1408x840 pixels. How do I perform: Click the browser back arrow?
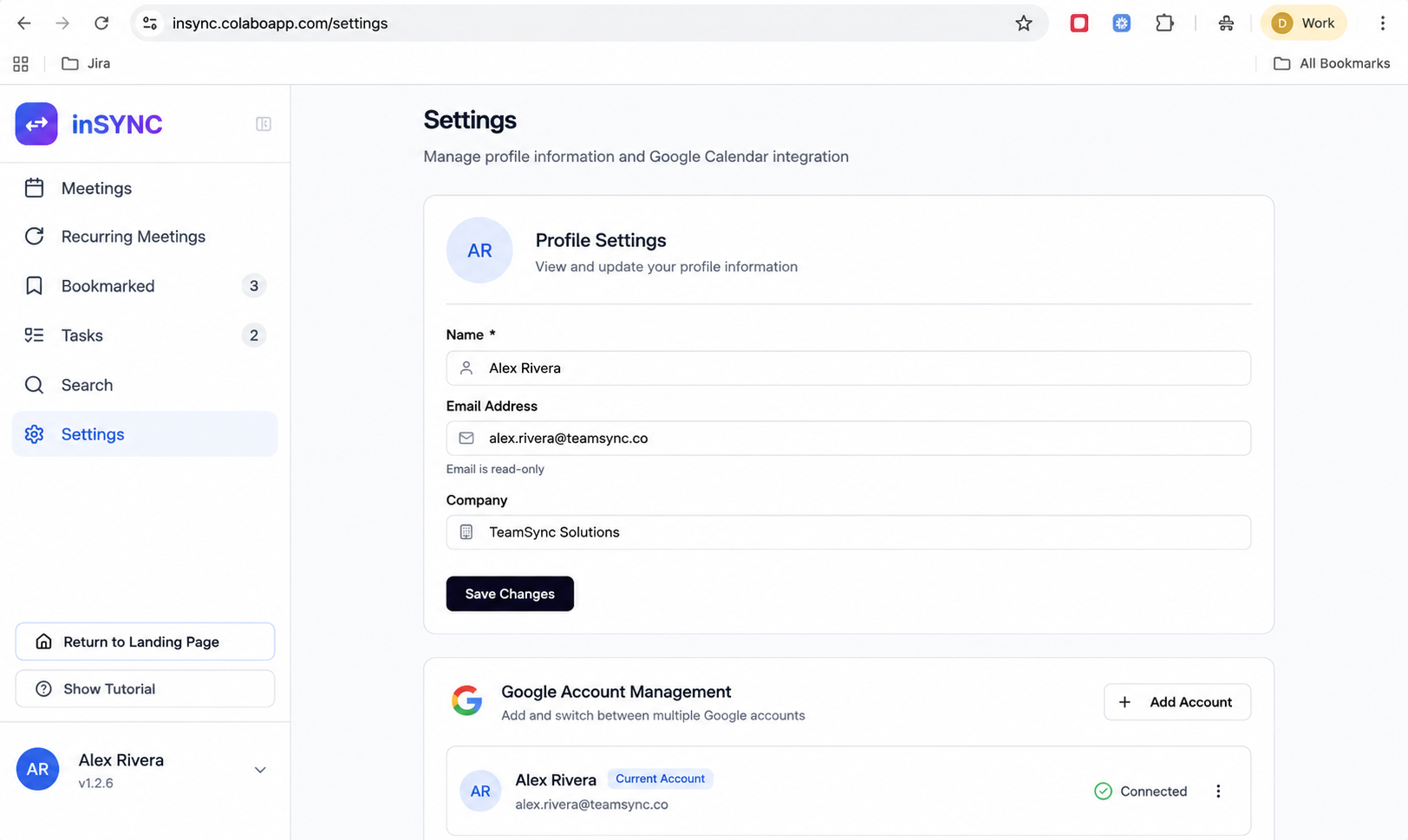(x=24, y=23)
